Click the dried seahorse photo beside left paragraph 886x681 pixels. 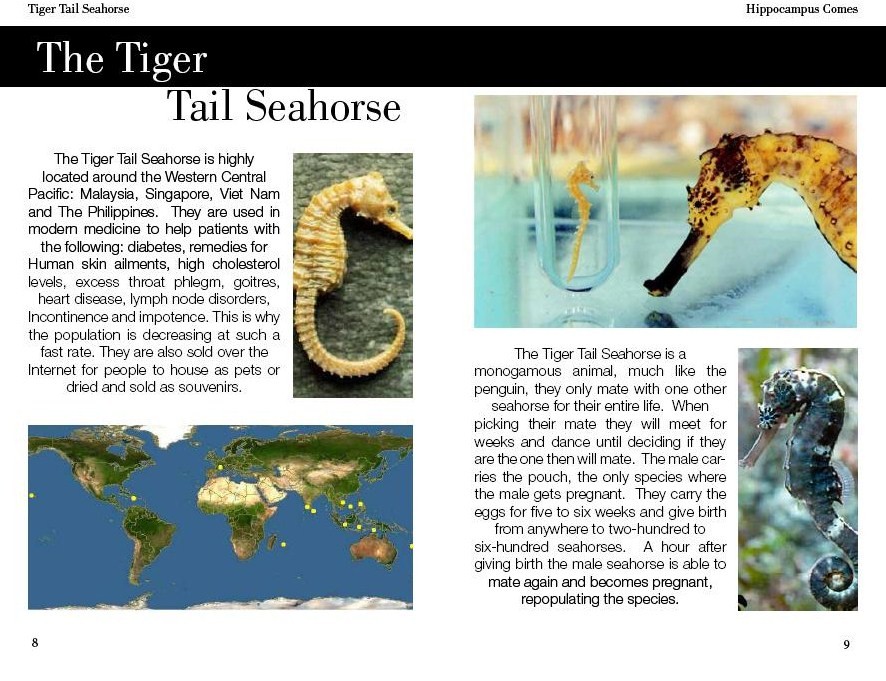tap(352, 274)
